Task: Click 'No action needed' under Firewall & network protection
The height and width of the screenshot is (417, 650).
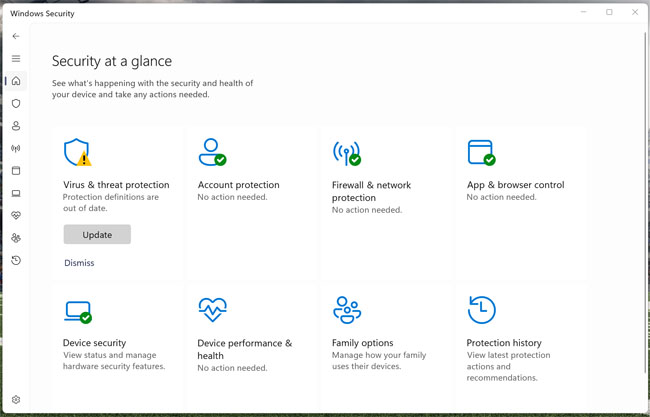Action: tap(367, 210)
